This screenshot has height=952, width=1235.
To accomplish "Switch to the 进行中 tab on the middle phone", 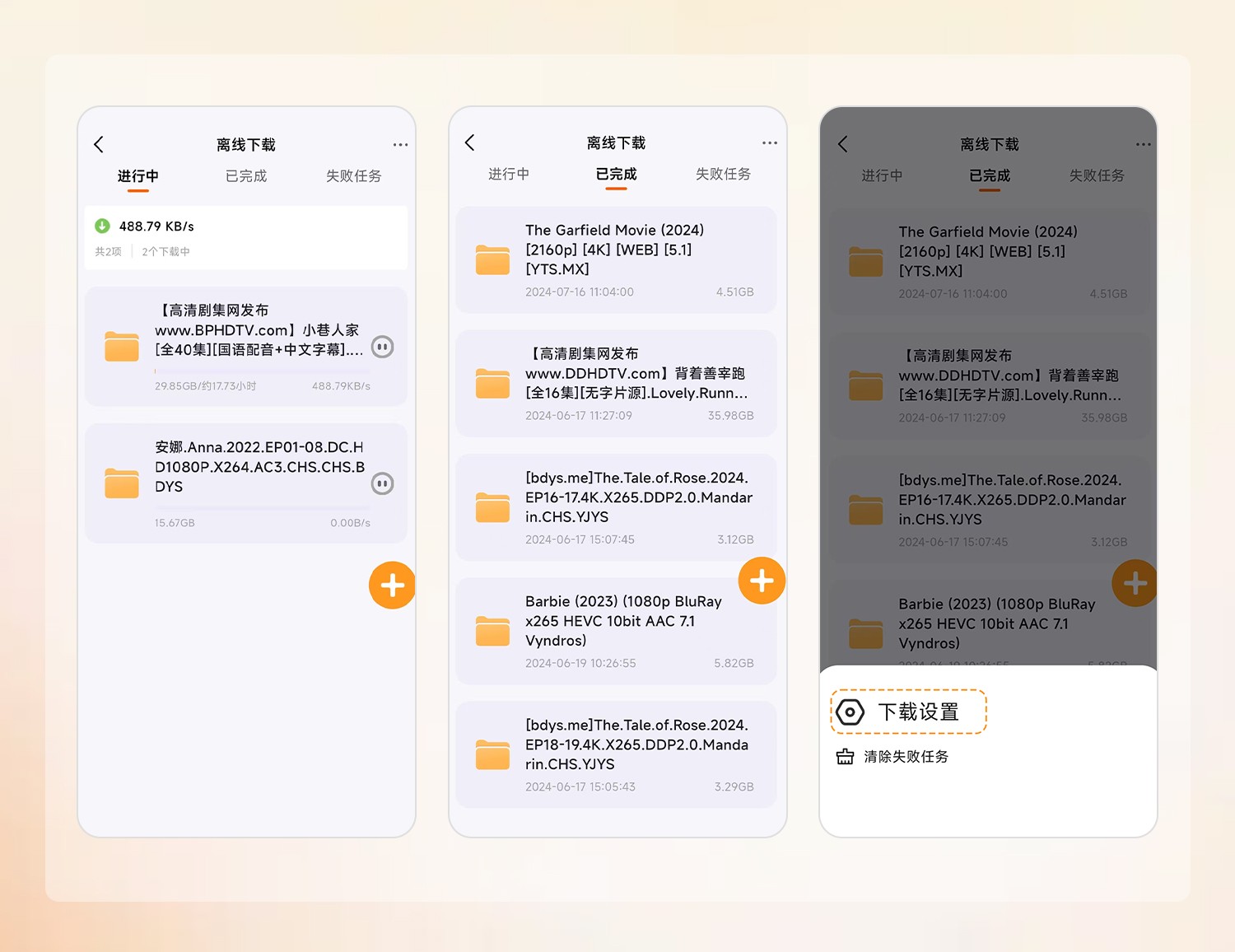I will tap(509, 175).
